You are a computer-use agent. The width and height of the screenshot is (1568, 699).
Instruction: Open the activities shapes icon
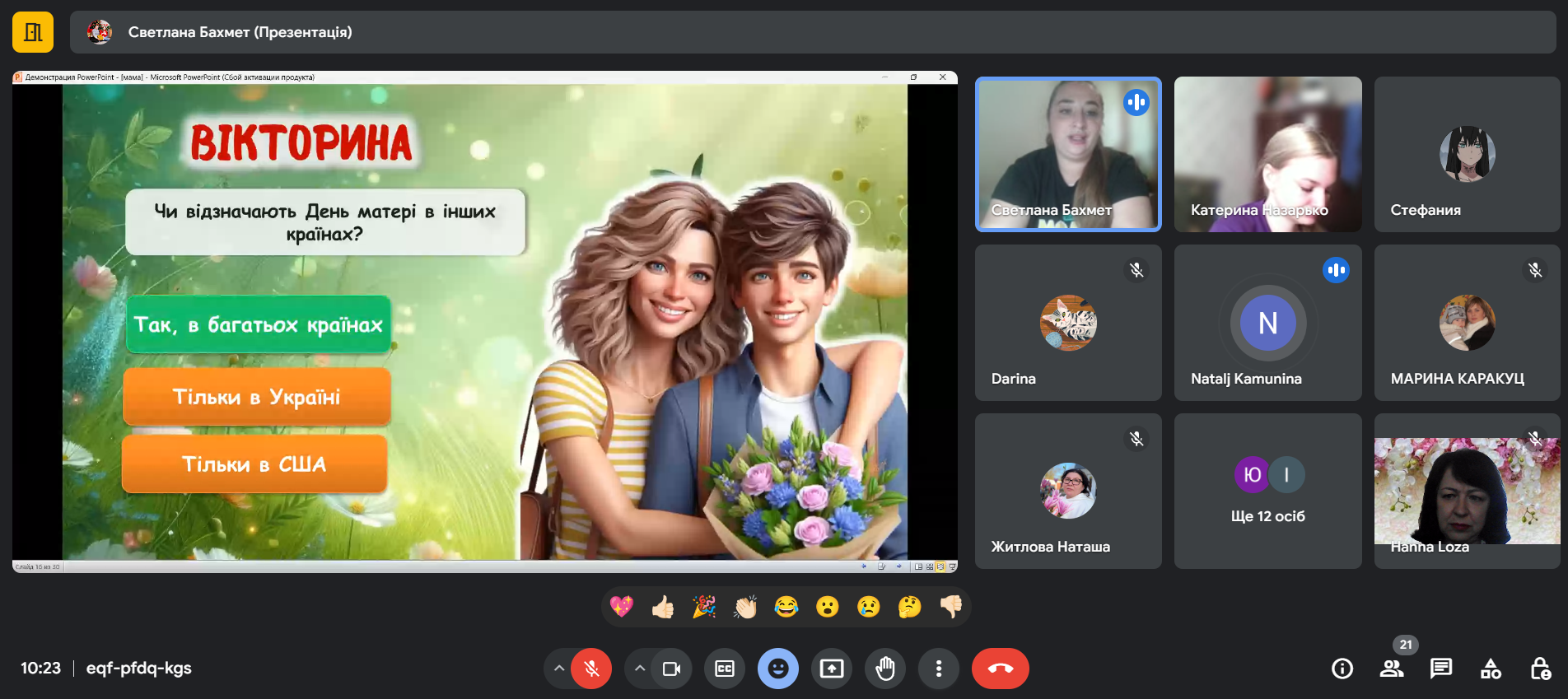[1491, 669]
